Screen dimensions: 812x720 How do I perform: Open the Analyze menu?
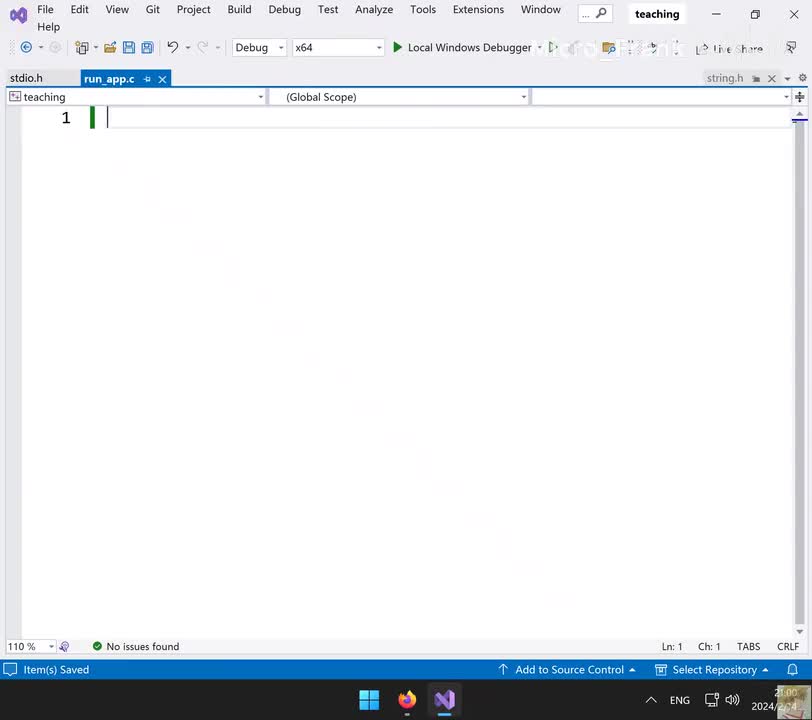(374, 9)
